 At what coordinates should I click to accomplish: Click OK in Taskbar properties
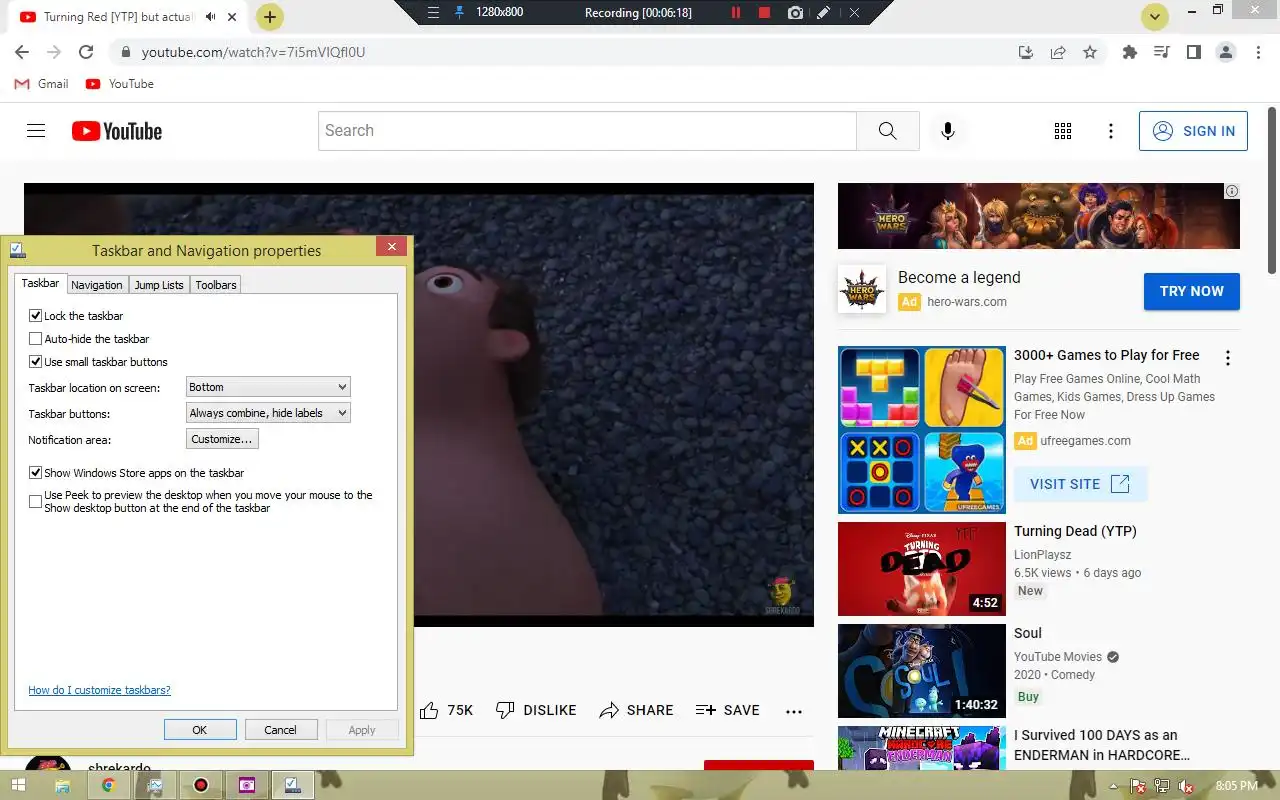pos(200,730)
